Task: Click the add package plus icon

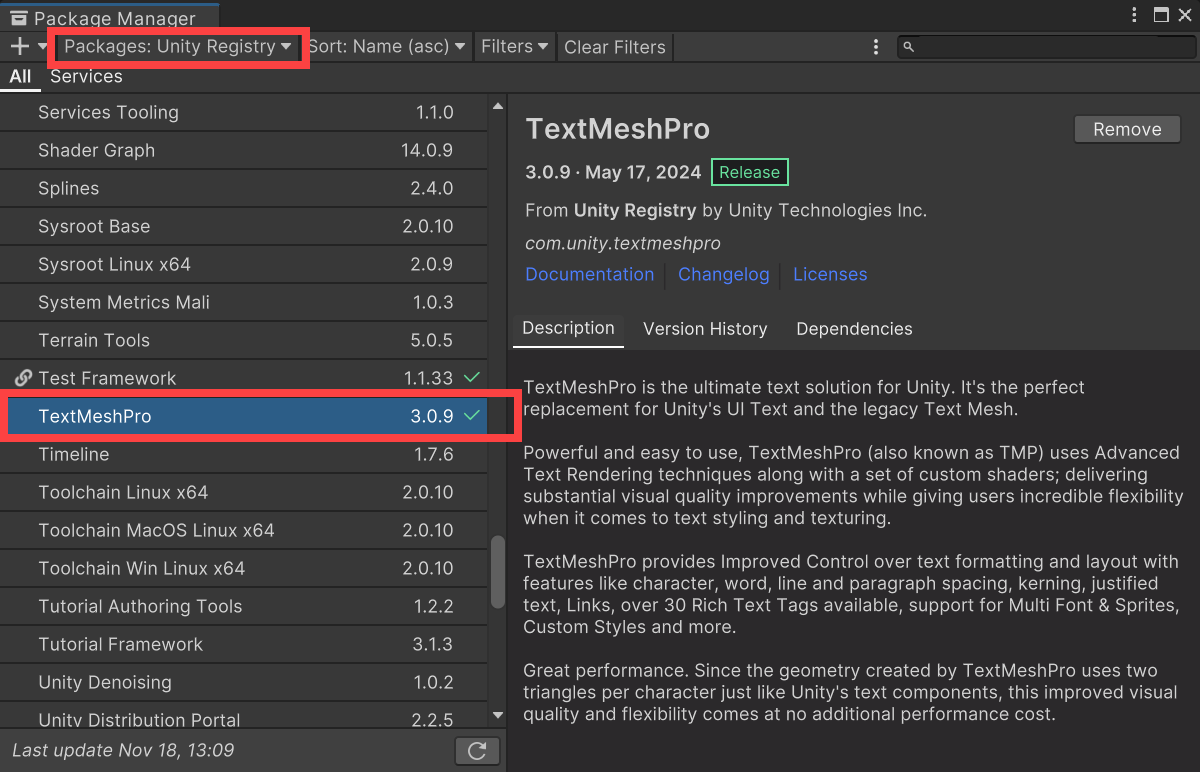Action: coord(20,46)
